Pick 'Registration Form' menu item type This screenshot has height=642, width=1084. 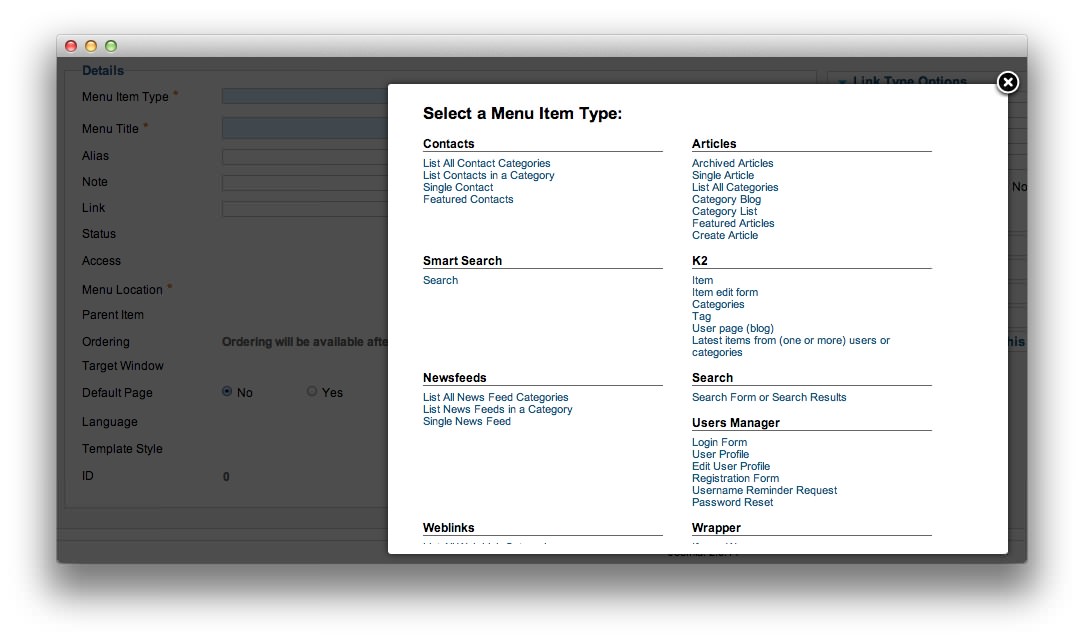point(735,479)
